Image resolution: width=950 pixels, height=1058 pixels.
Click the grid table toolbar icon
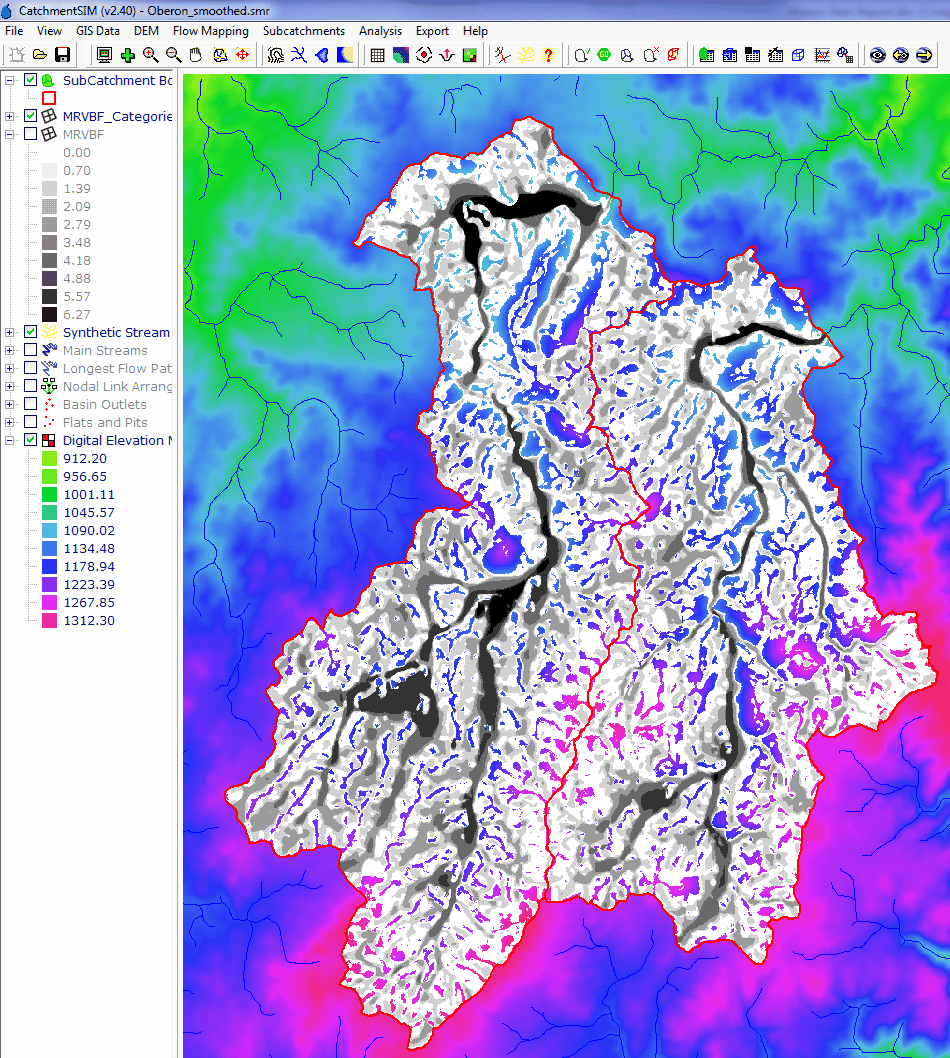(x=377, y=55)
